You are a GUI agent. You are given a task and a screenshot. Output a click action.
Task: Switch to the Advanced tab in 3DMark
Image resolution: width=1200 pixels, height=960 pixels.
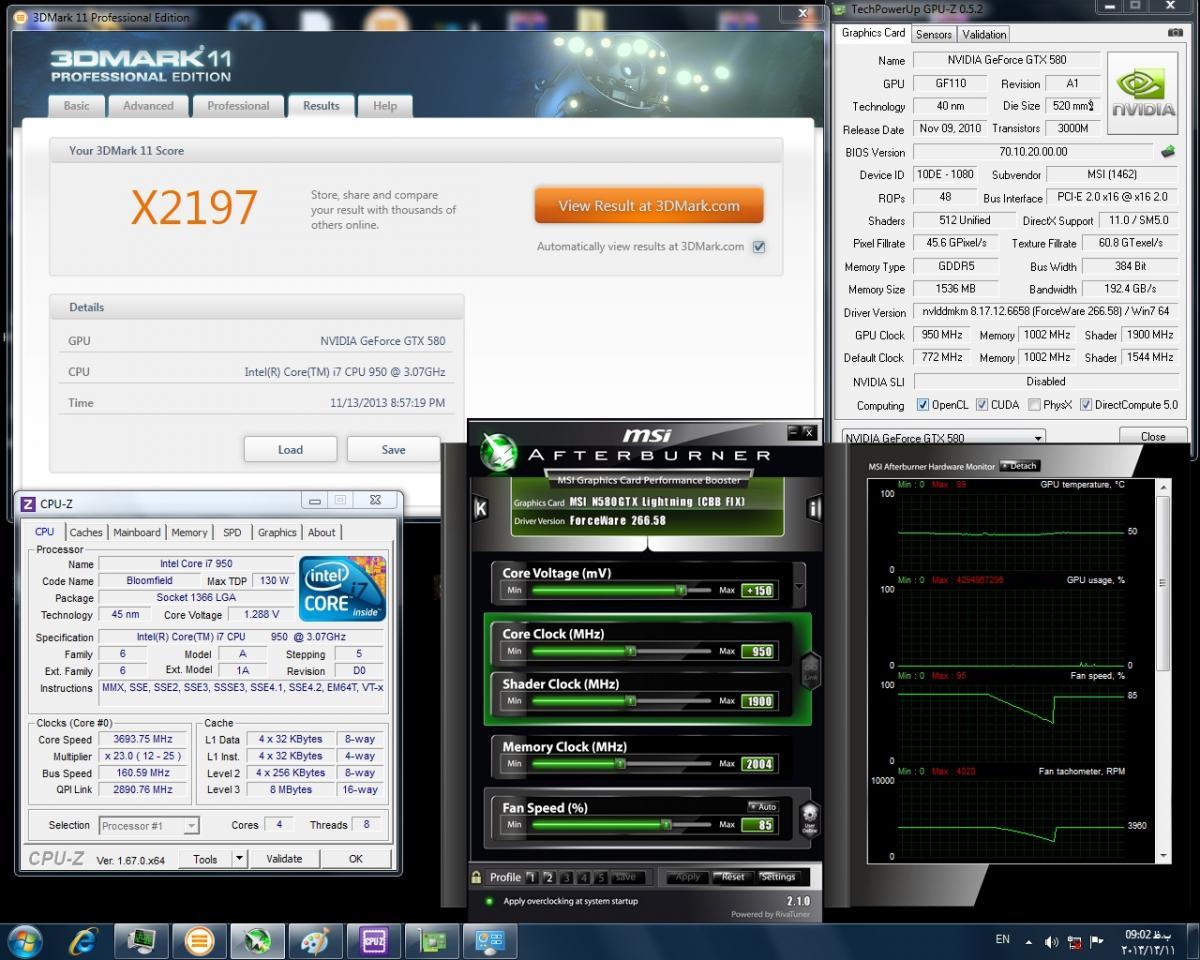(148, 106)
